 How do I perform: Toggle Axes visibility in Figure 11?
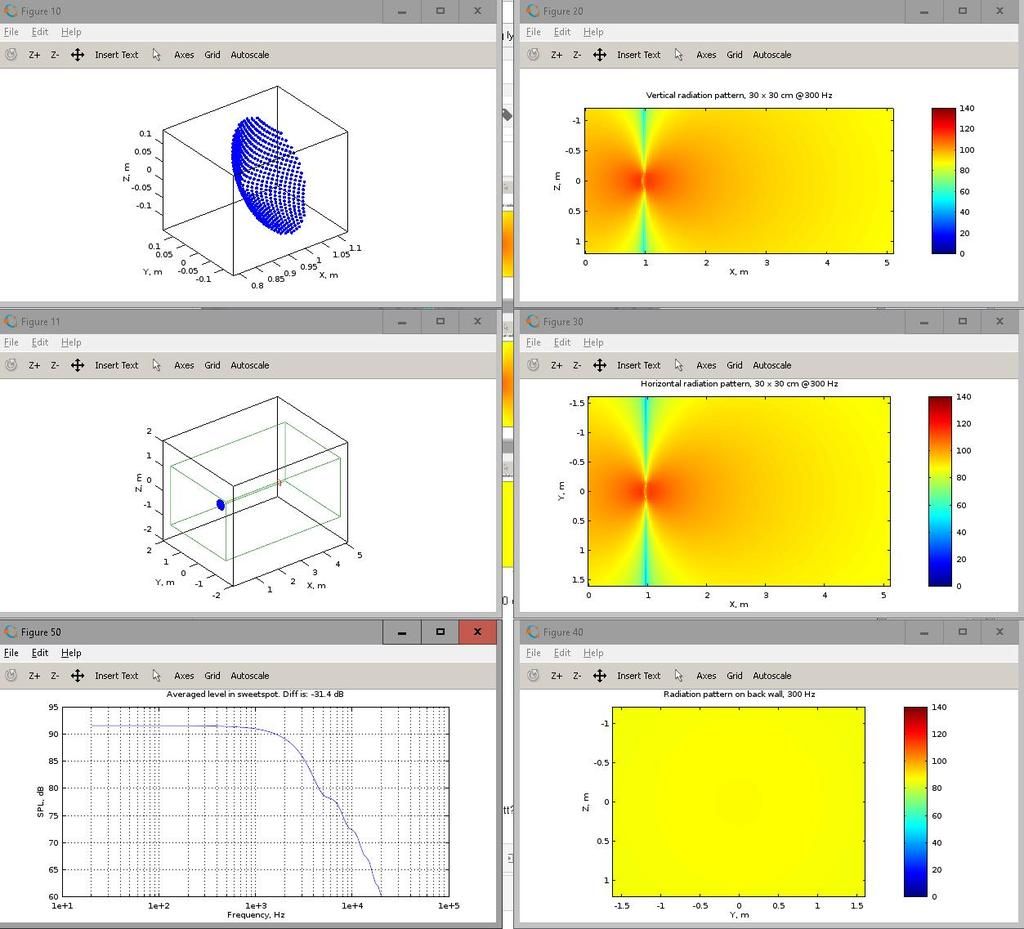click(x=184, y=365)
